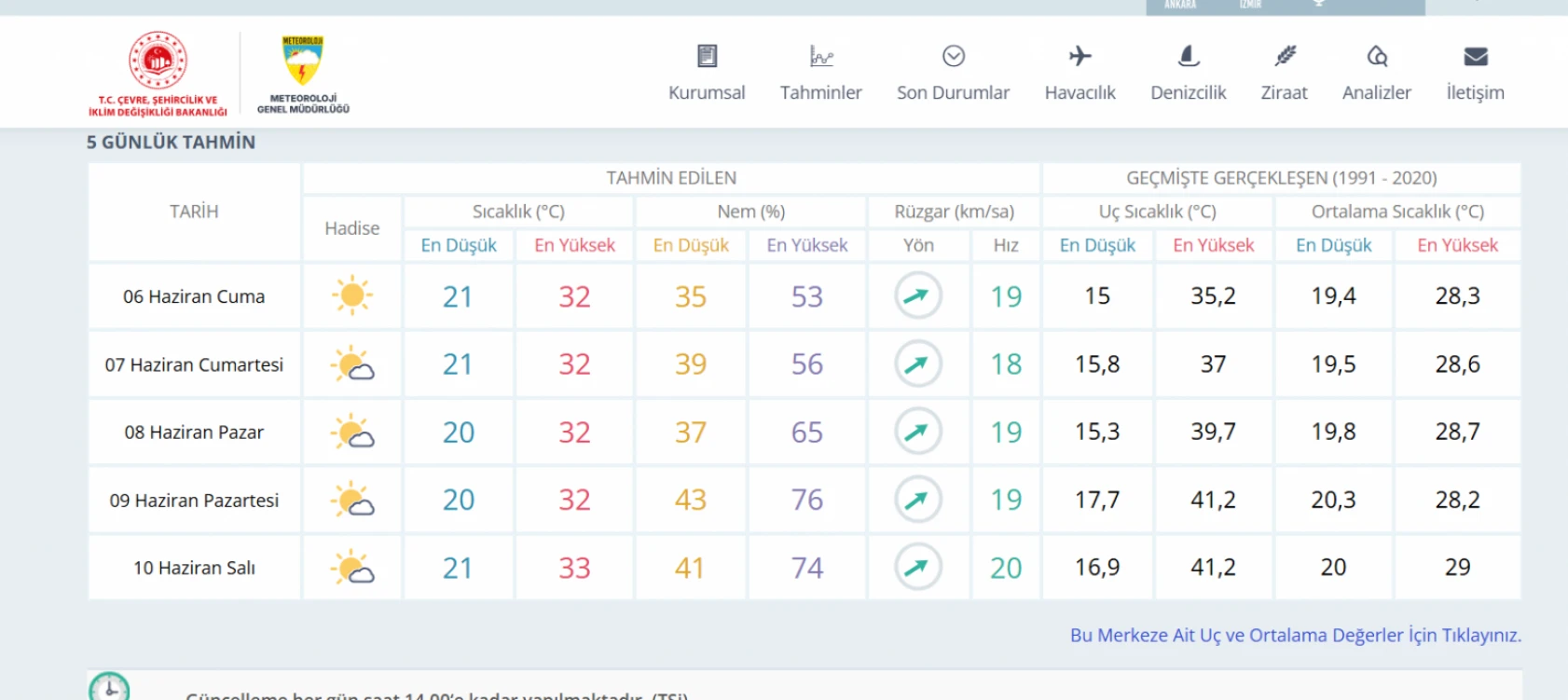
Task: Click the İletişim envelope icon
Action: (1475, 57)
